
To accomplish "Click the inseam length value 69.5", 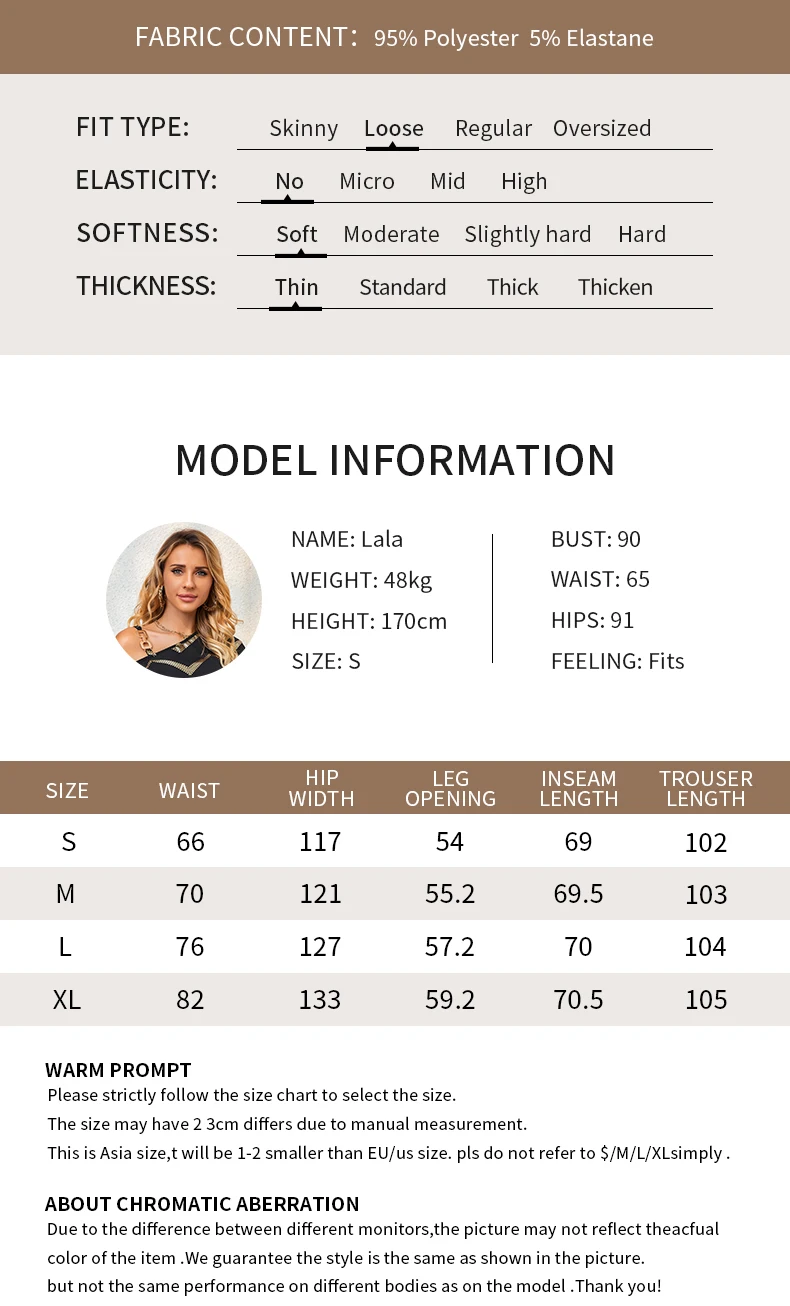I will [578, 894].
